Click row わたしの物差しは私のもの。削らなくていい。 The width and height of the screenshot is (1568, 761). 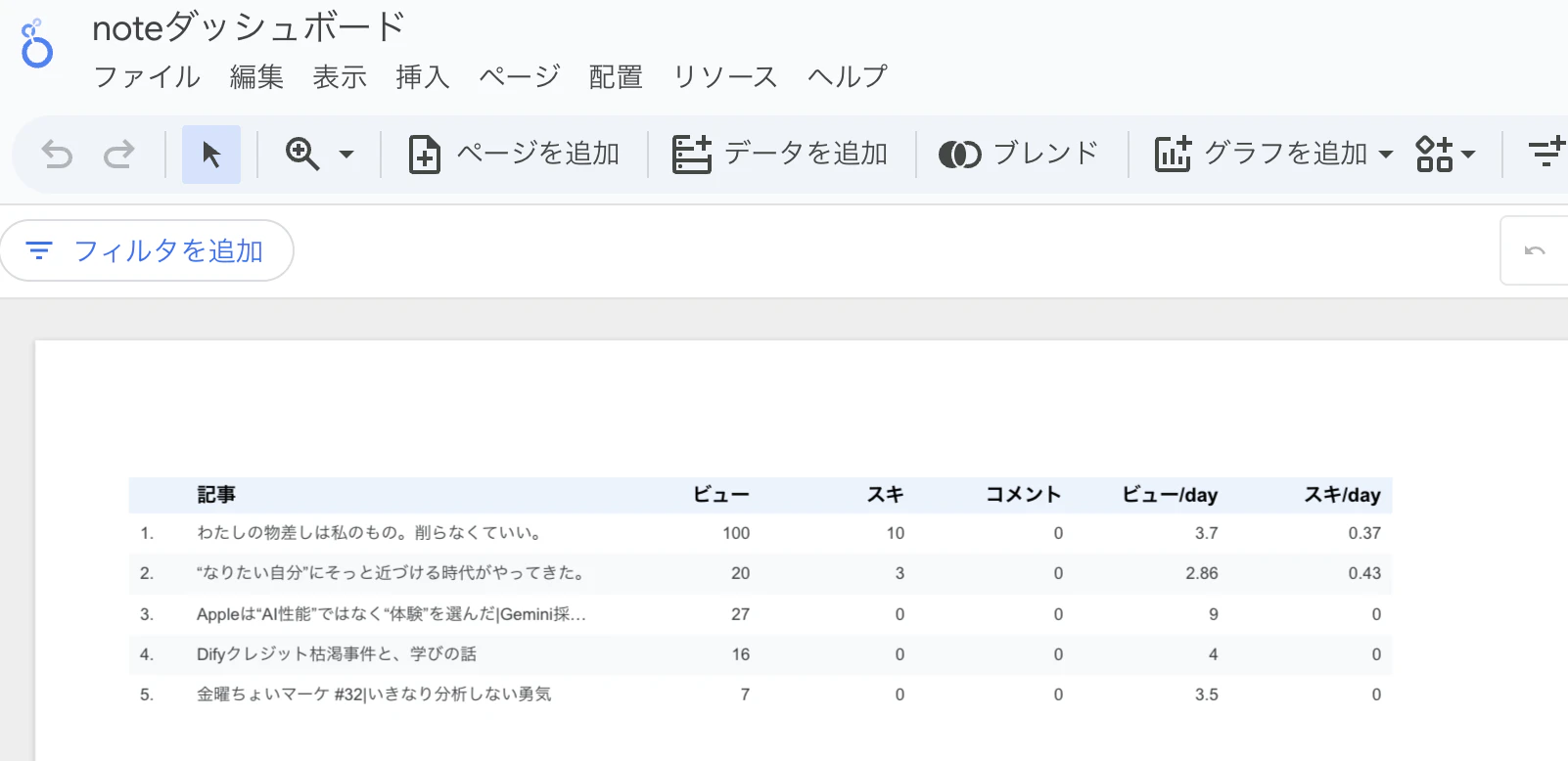point(761,533)
